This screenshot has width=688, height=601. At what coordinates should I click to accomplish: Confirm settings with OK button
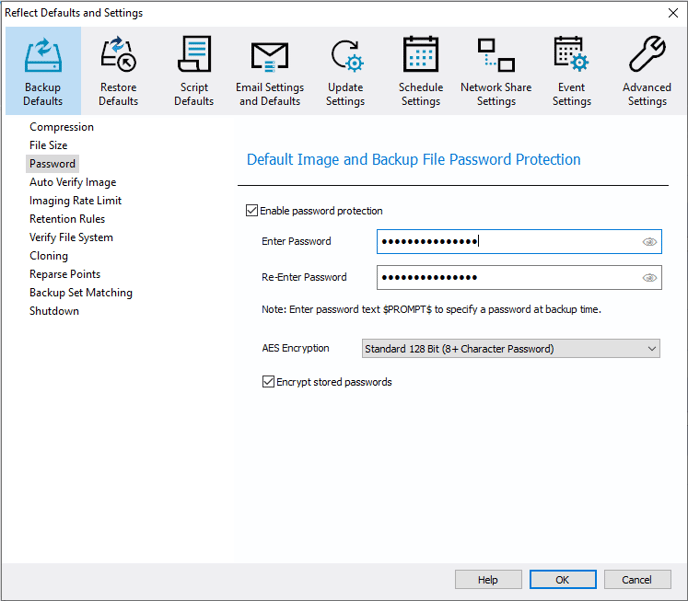[563, 580]
